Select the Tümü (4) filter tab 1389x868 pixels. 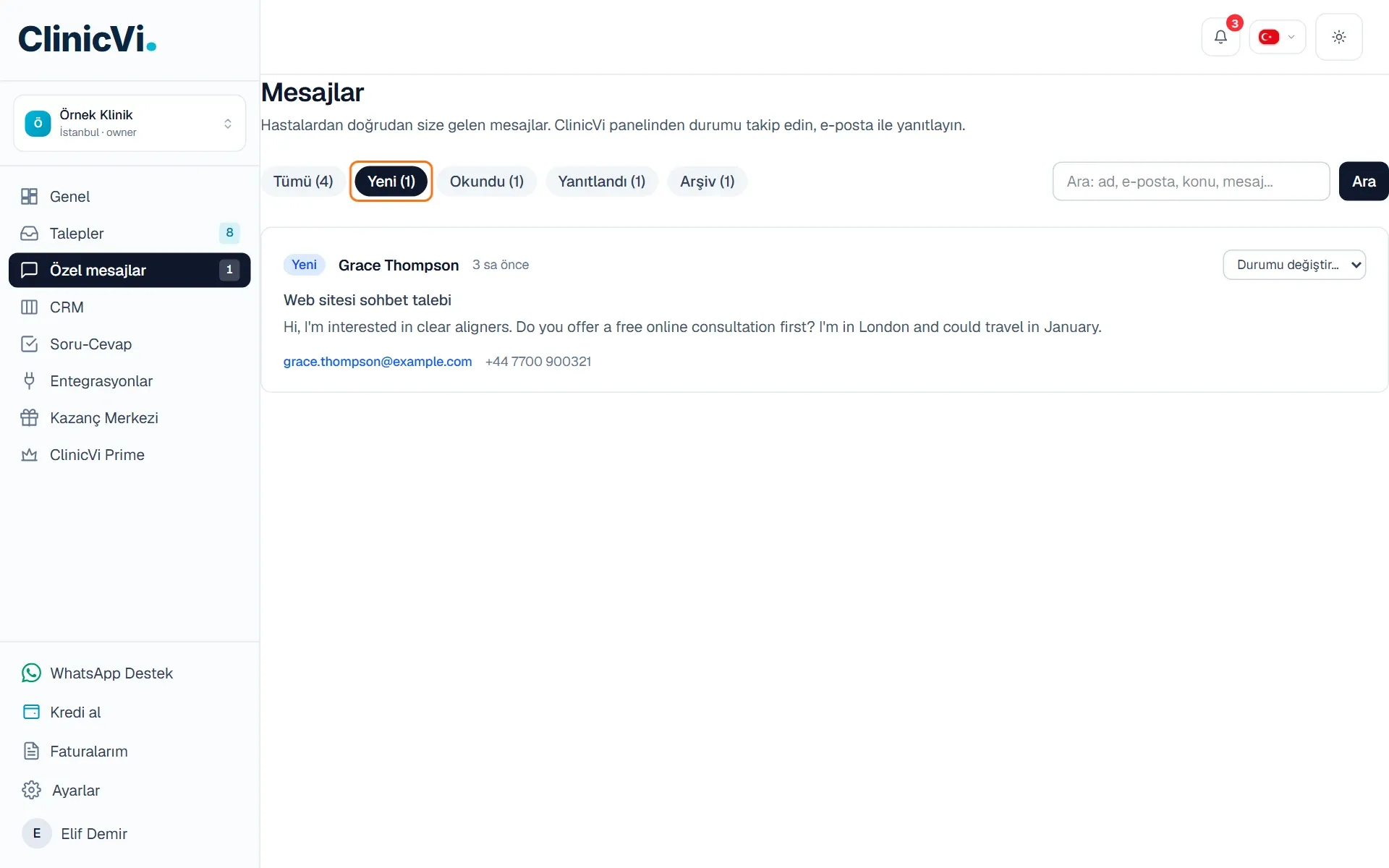pyautogui.click(x=303, y=182)
